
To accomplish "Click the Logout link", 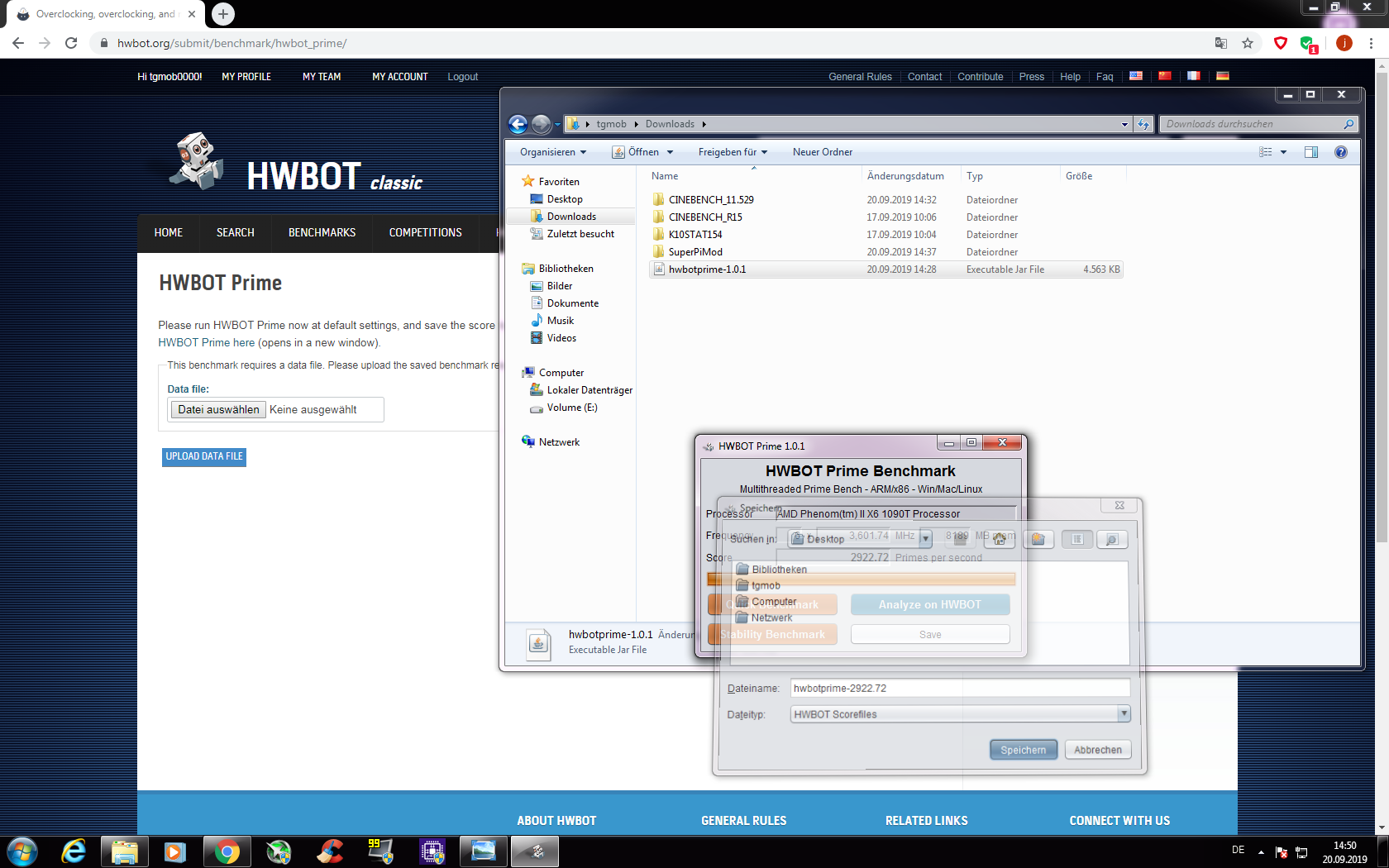I will [x=462, y=77].
